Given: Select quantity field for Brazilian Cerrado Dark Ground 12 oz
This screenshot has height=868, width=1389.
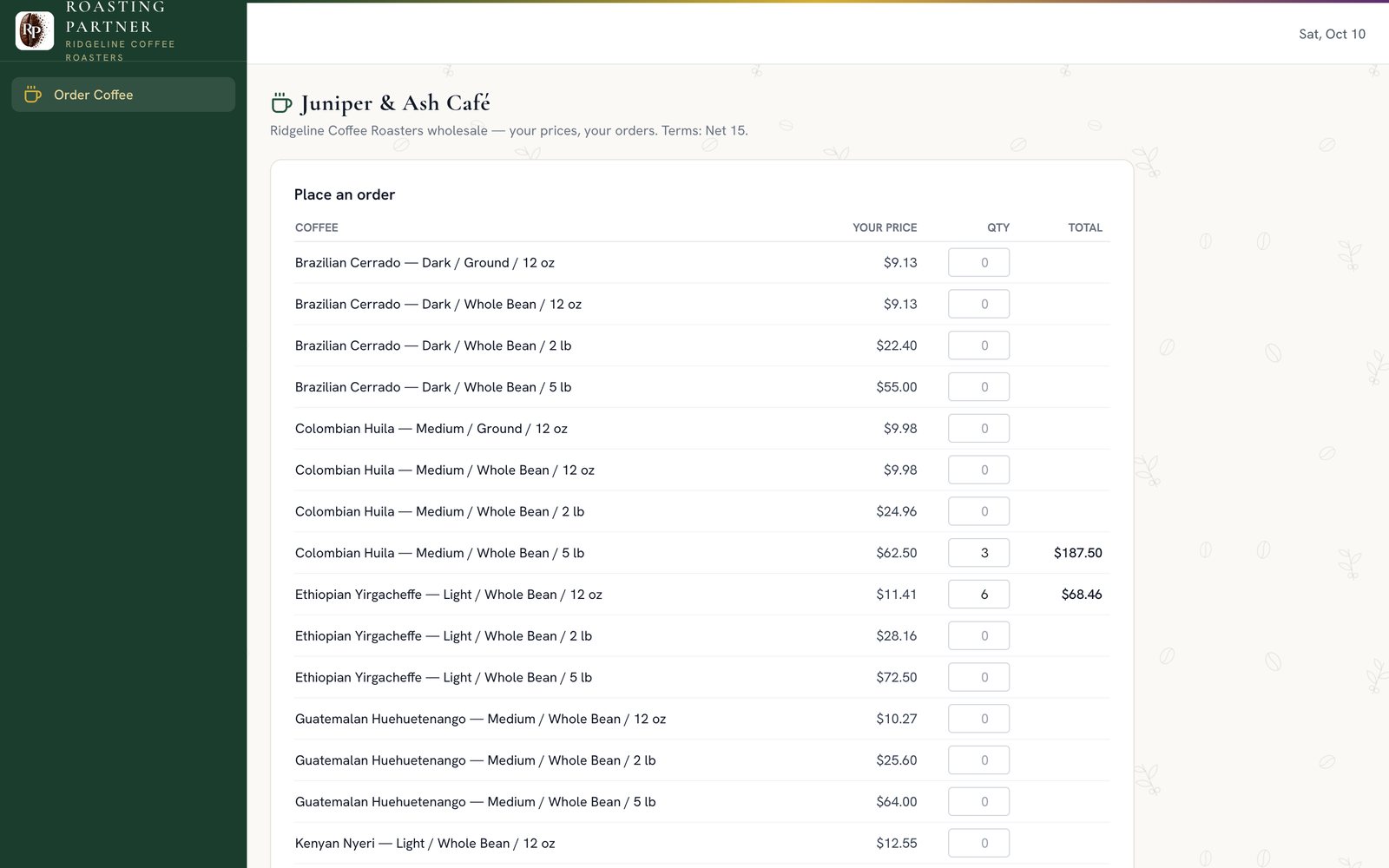Looking at the screenshot, I should [x=978, y=262].
